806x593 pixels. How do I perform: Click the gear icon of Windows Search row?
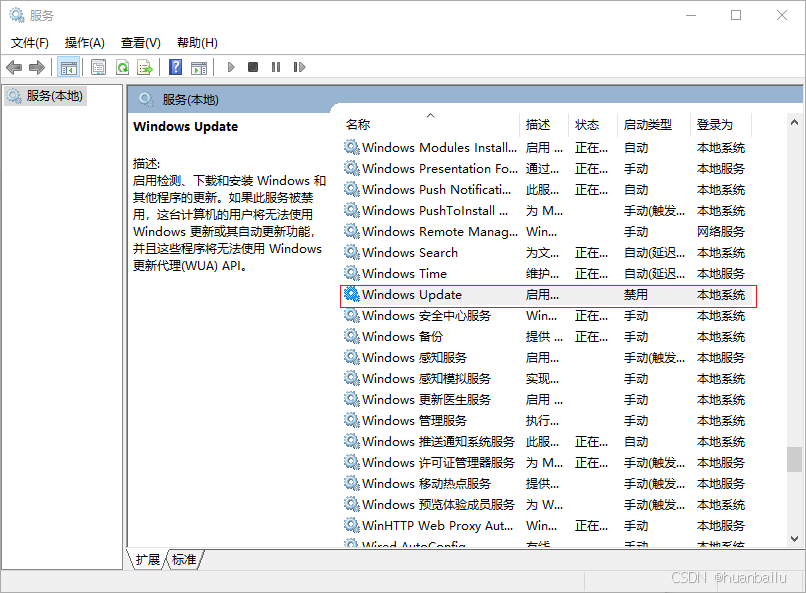[x=352, y=252]
